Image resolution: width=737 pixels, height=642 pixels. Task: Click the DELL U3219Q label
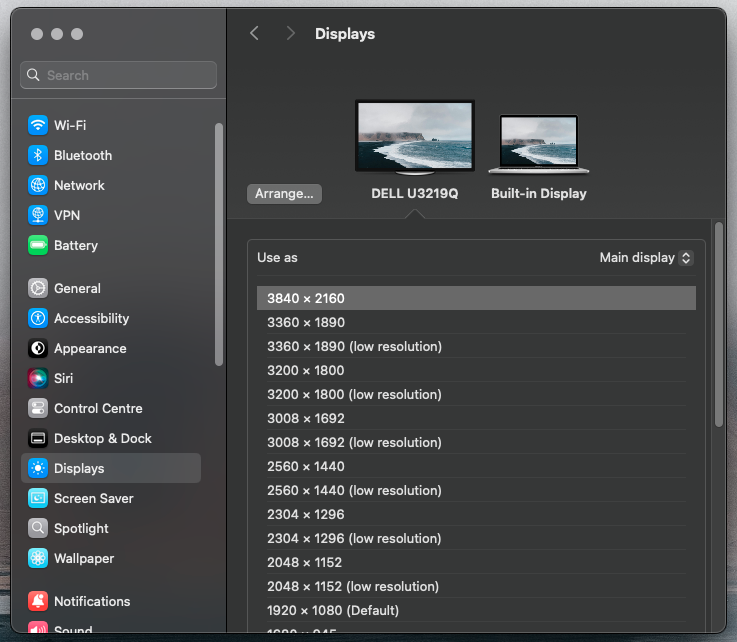point(415,194)
